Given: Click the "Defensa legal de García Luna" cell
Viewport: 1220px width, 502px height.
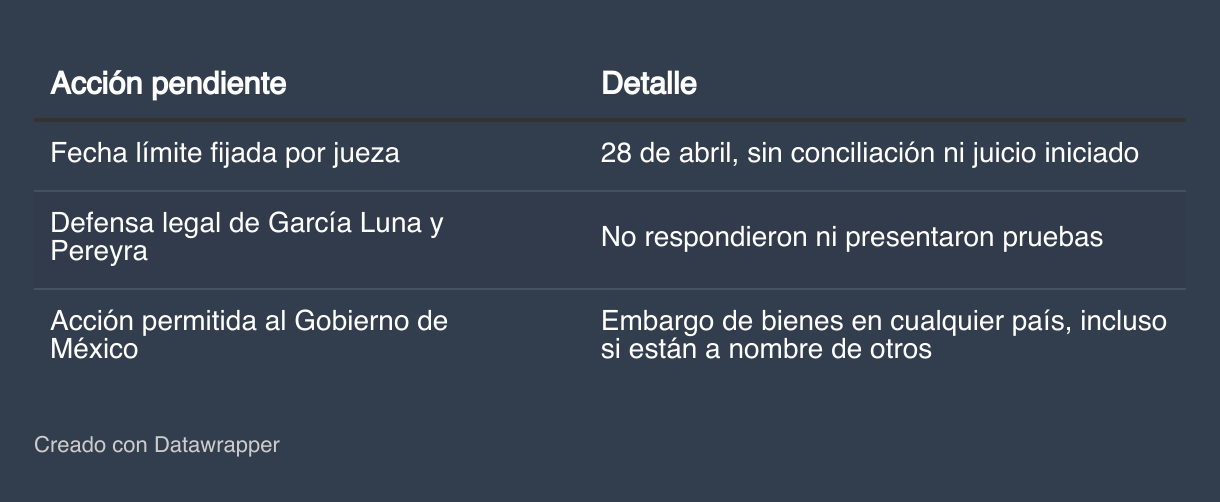Looking at the screenshot, I should click(x=246, y=224).
